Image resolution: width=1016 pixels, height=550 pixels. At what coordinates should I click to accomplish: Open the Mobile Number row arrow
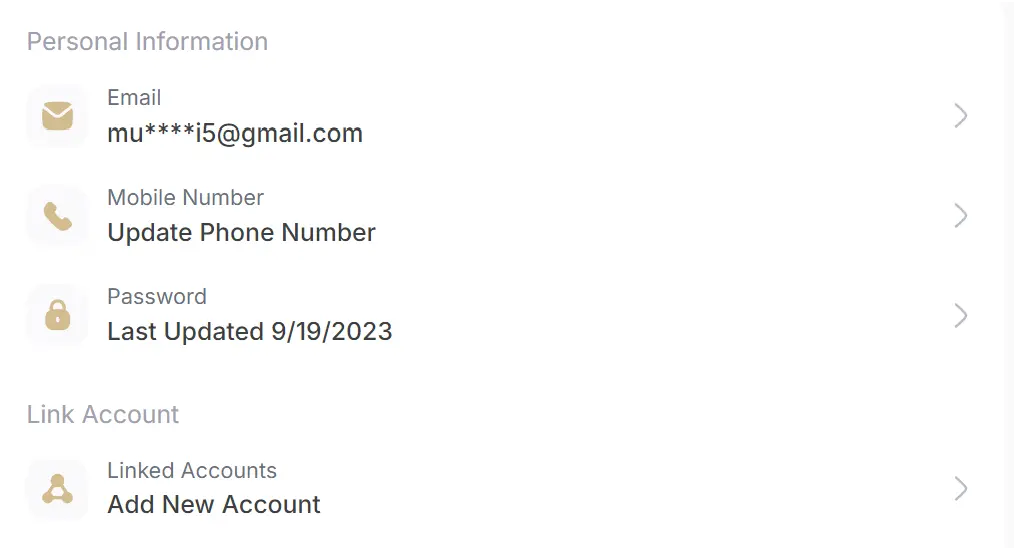(x=960, y=216)
